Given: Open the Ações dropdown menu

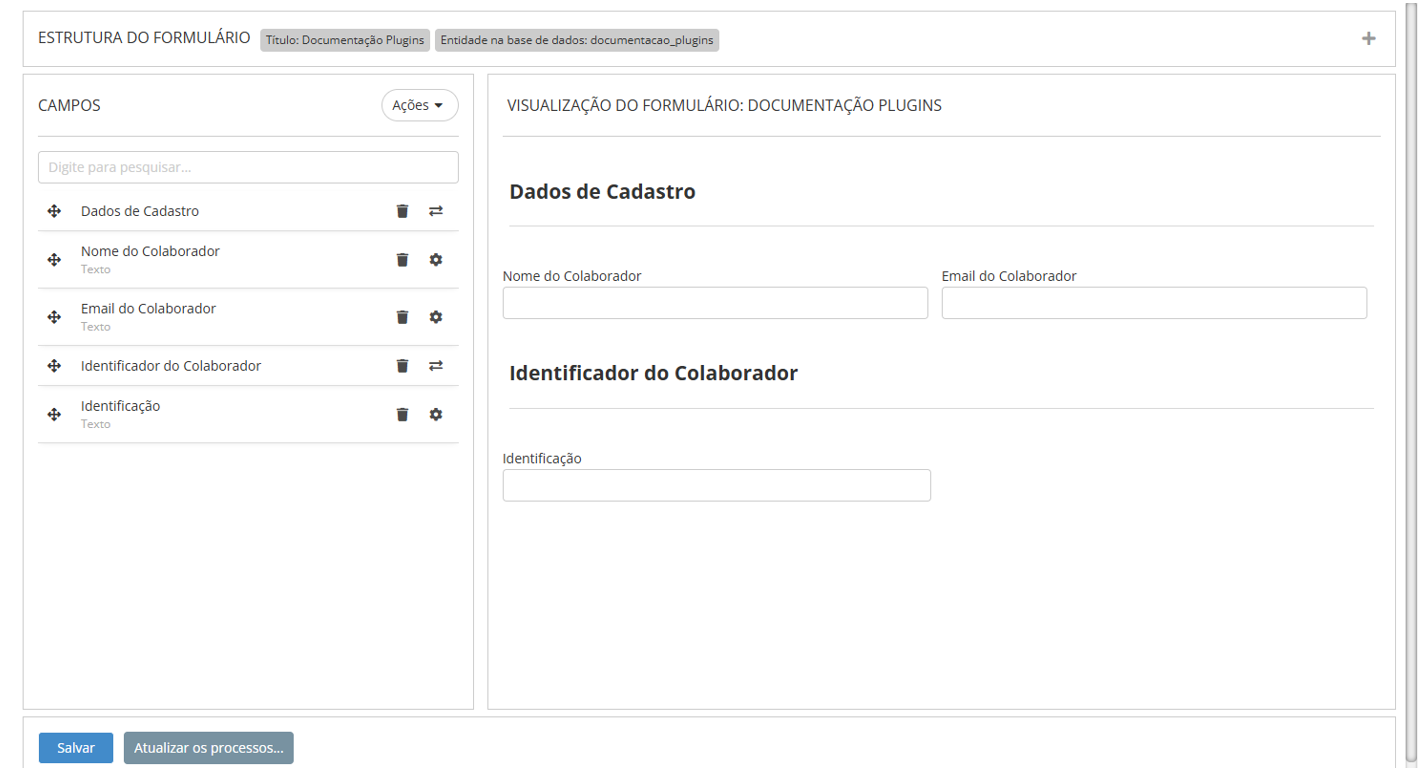Looking at the screenshot, I should click(419, 105).
